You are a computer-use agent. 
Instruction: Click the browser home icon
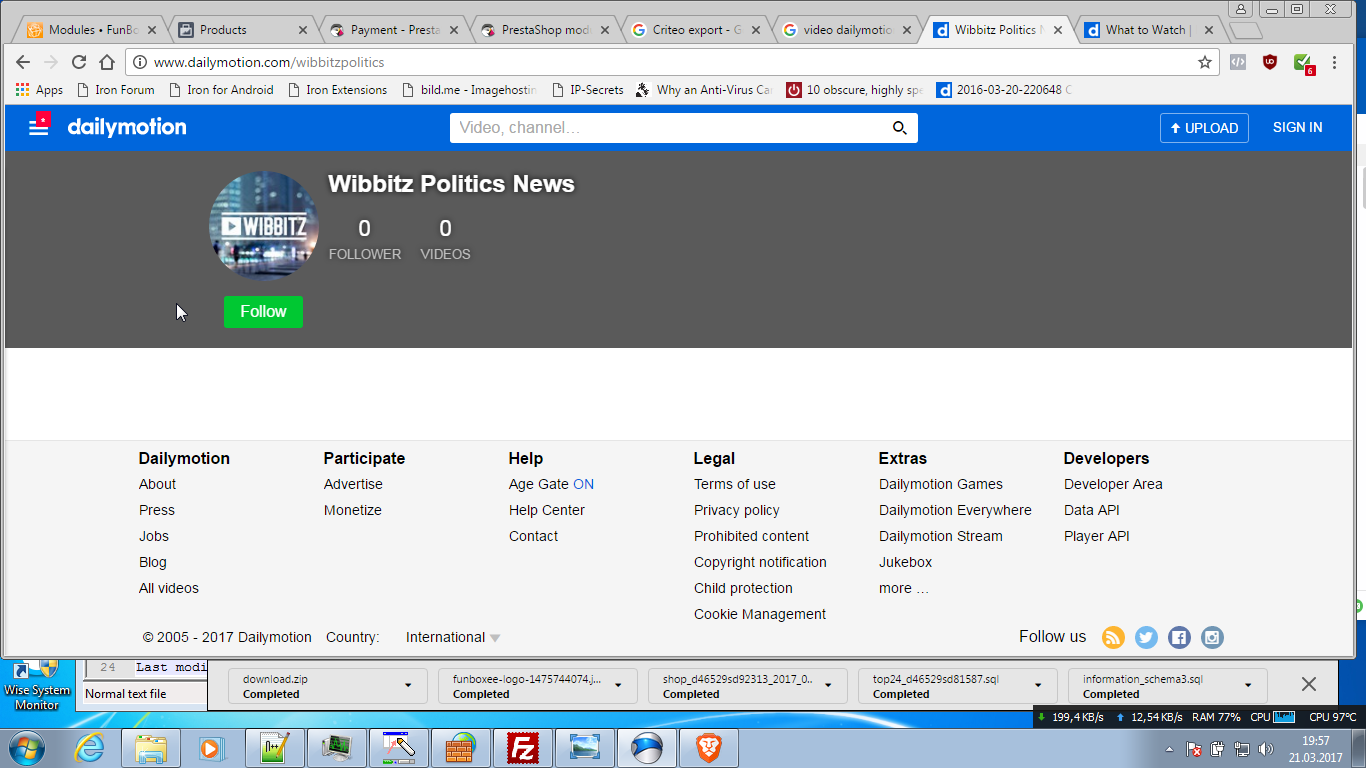(x=107, y=62)
